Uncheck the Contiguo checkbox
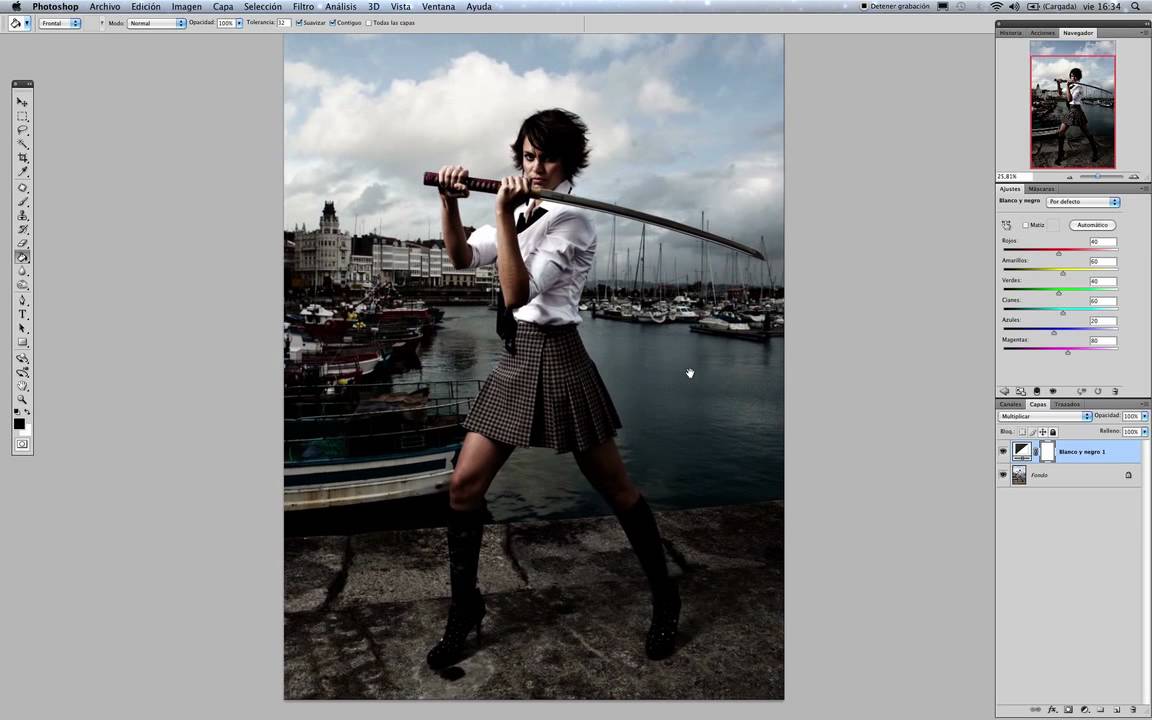 333,23
